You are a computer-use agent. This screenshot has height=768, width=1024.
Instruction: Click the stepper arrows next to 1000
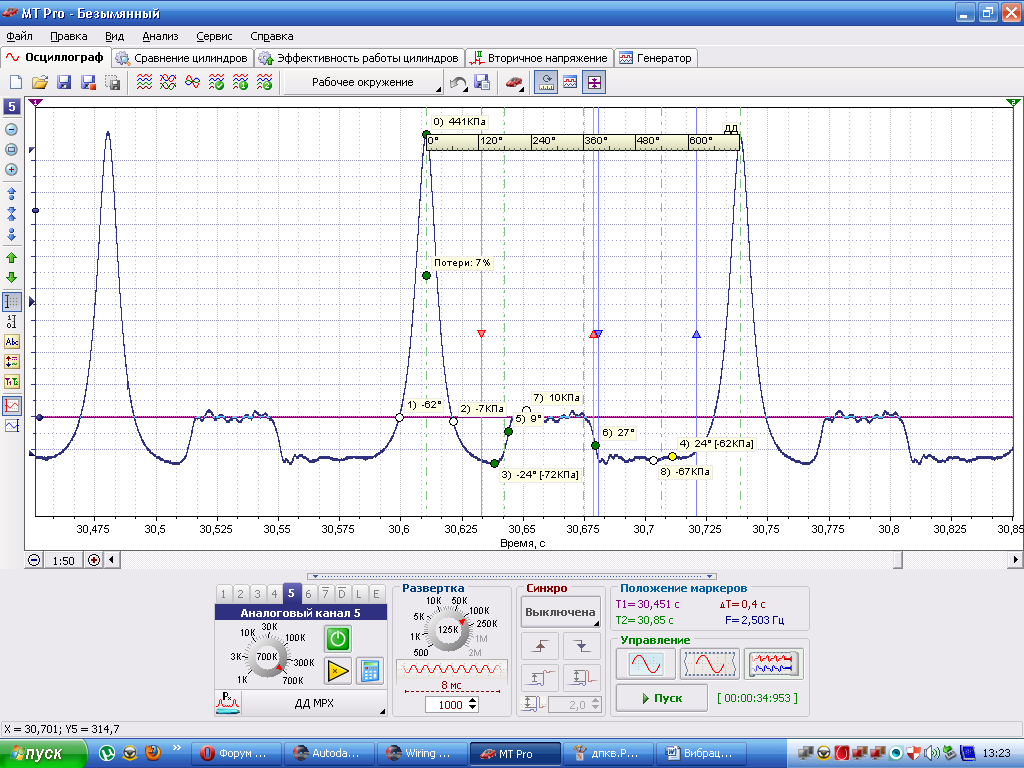(x=473, y=705)
